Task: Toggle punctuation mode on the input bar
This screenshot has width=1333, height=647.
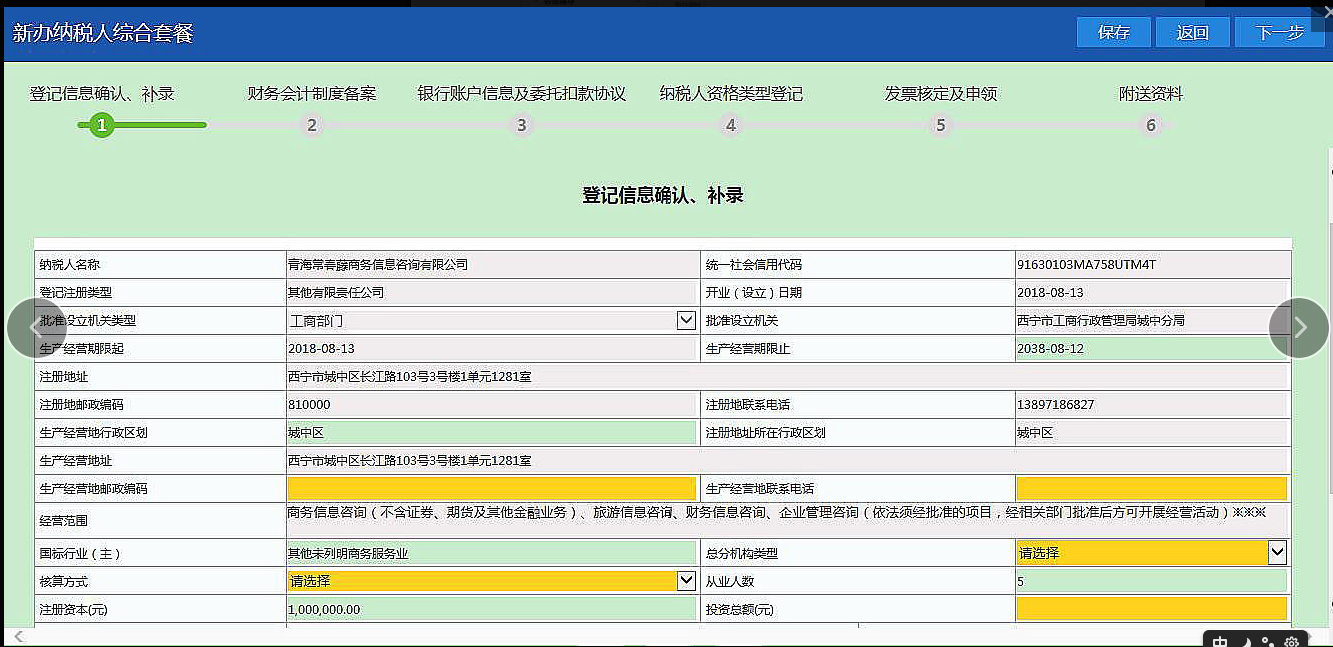Action: tap(1267, 641)
